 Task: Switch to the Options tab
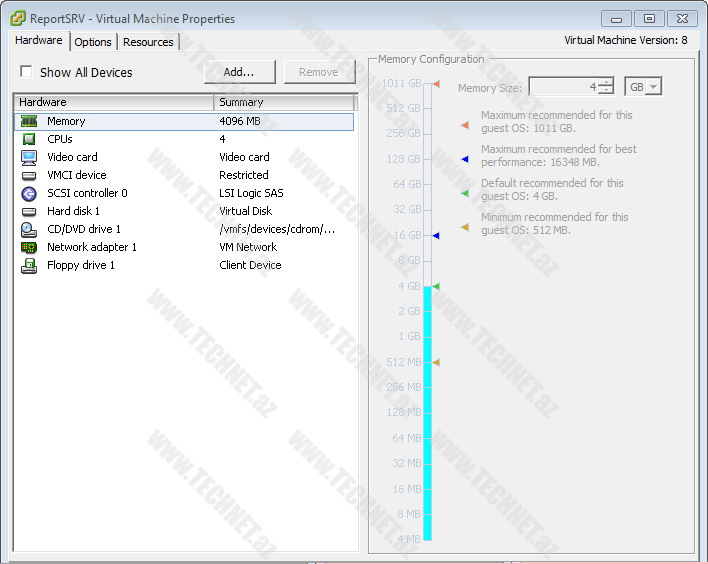[93, 42]
